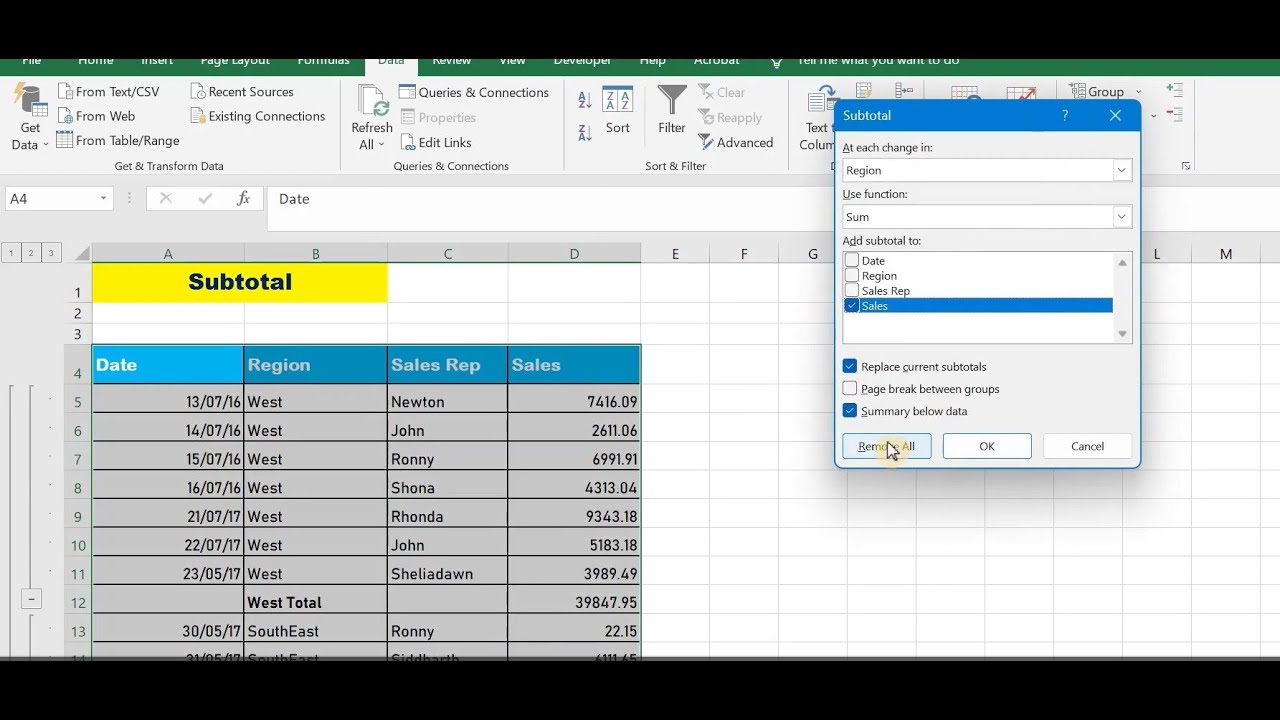Toggle Summary below data checkbox

[850, 411]
